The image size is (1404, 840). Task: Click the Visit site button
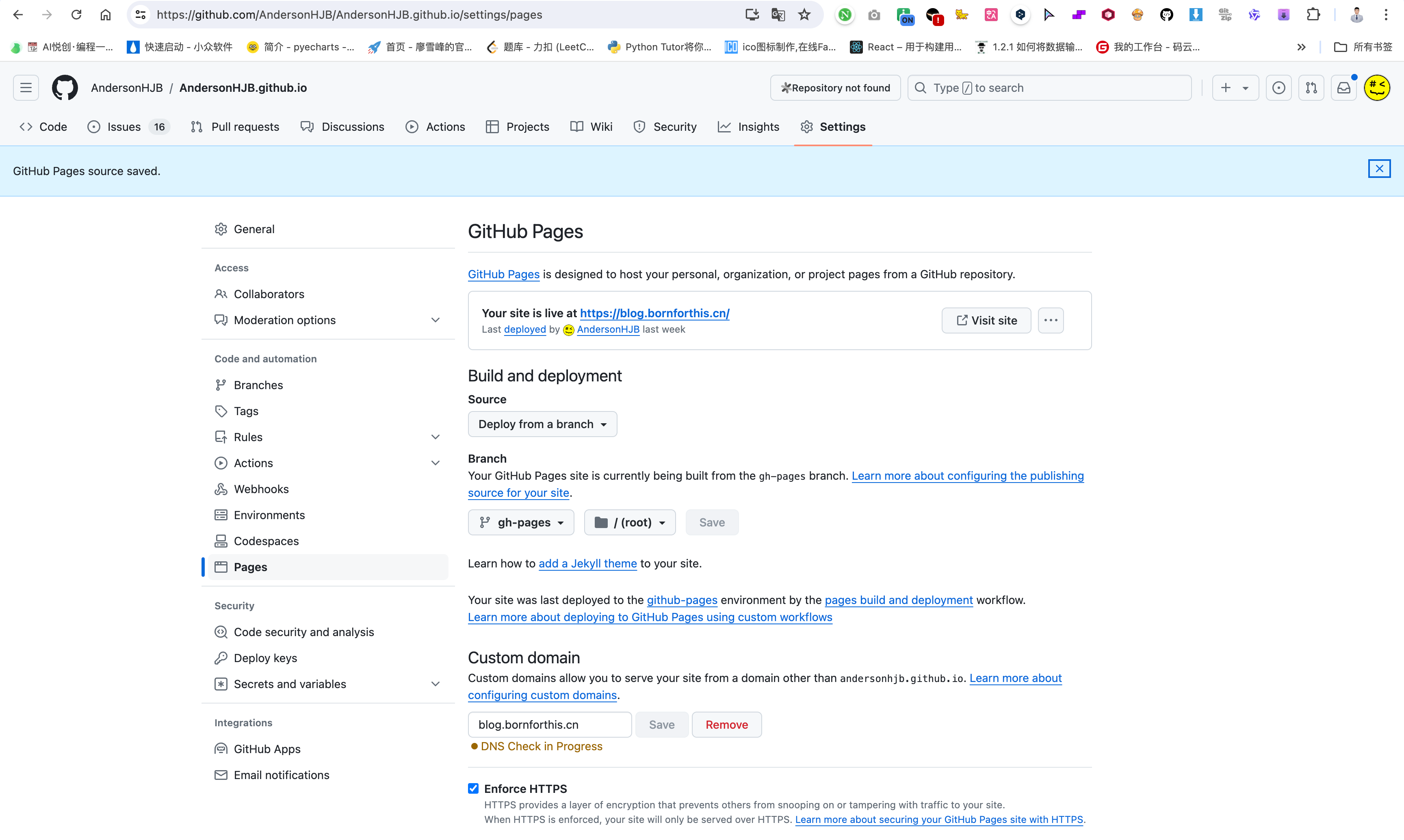(x=986, y=320)
